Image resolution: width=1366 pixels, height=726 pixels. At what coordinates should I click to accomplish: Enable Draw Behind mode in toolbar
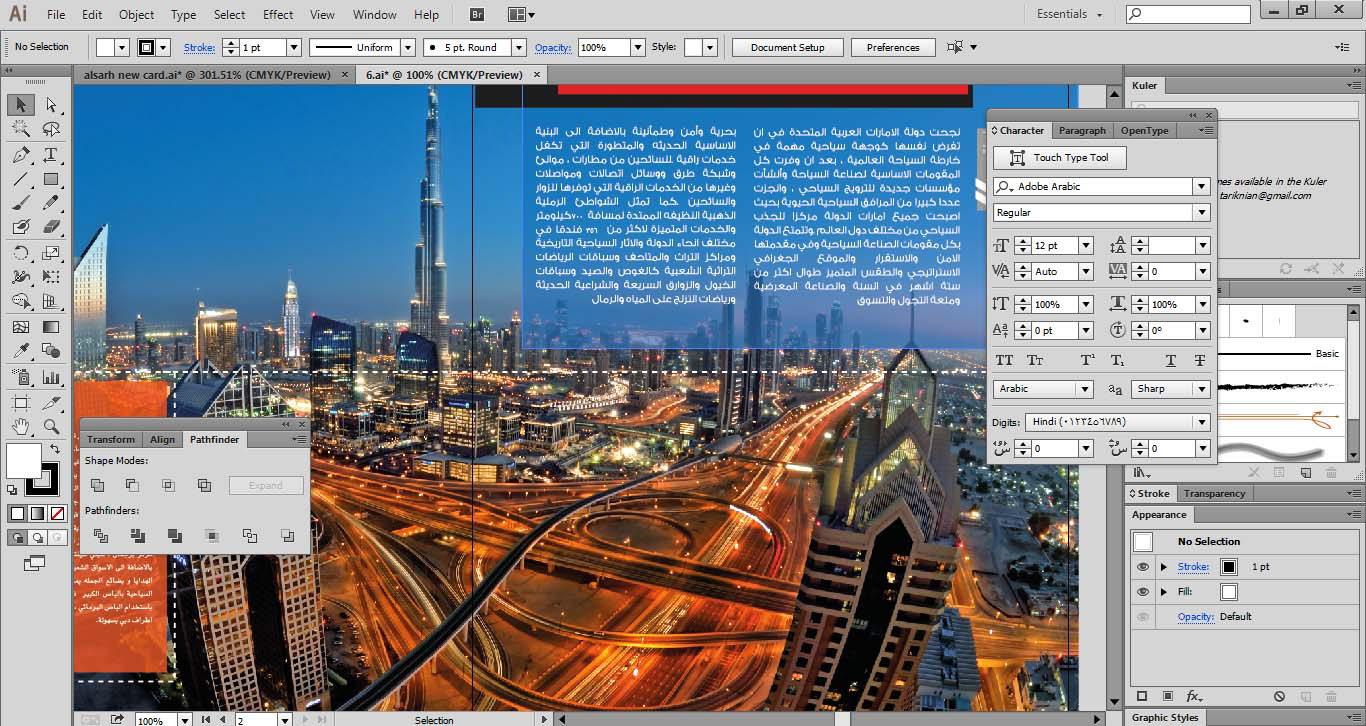[x=37, y=537]
